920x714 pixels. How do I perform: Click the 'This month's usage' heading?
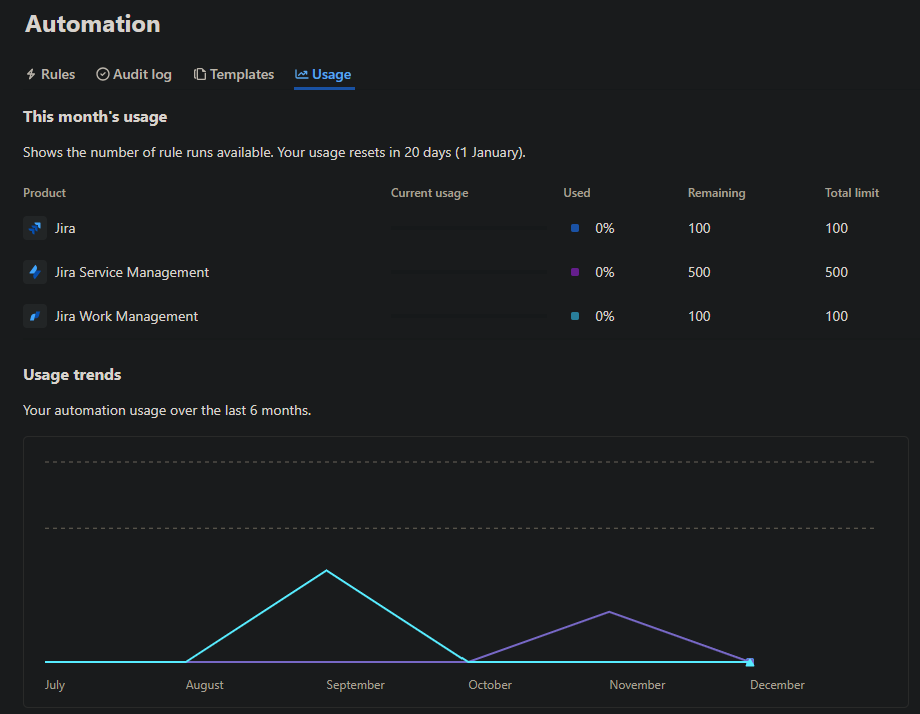tap(95, 117)
